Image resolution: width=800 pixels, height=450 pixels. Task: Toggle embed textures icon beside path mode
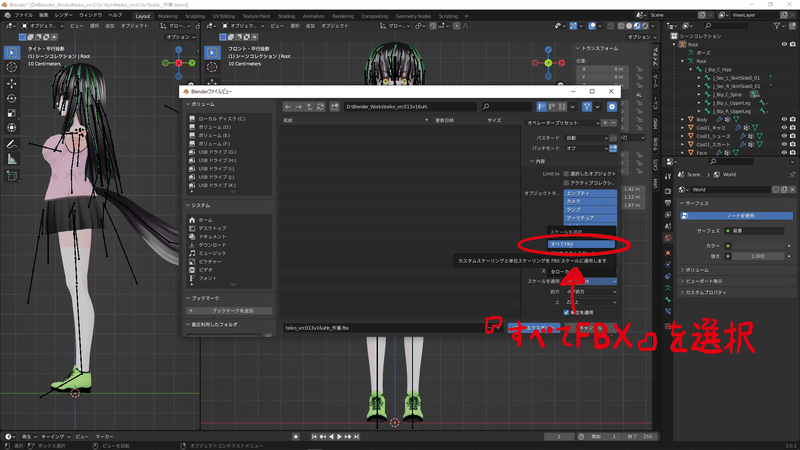click(x=613, y=138)
